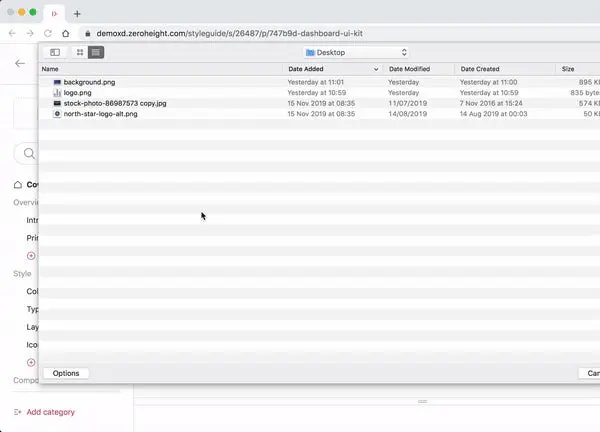The width and height of the screenshot is (600, 432).
Task: Select the logo.png file
Action: (x=77, y=93)
